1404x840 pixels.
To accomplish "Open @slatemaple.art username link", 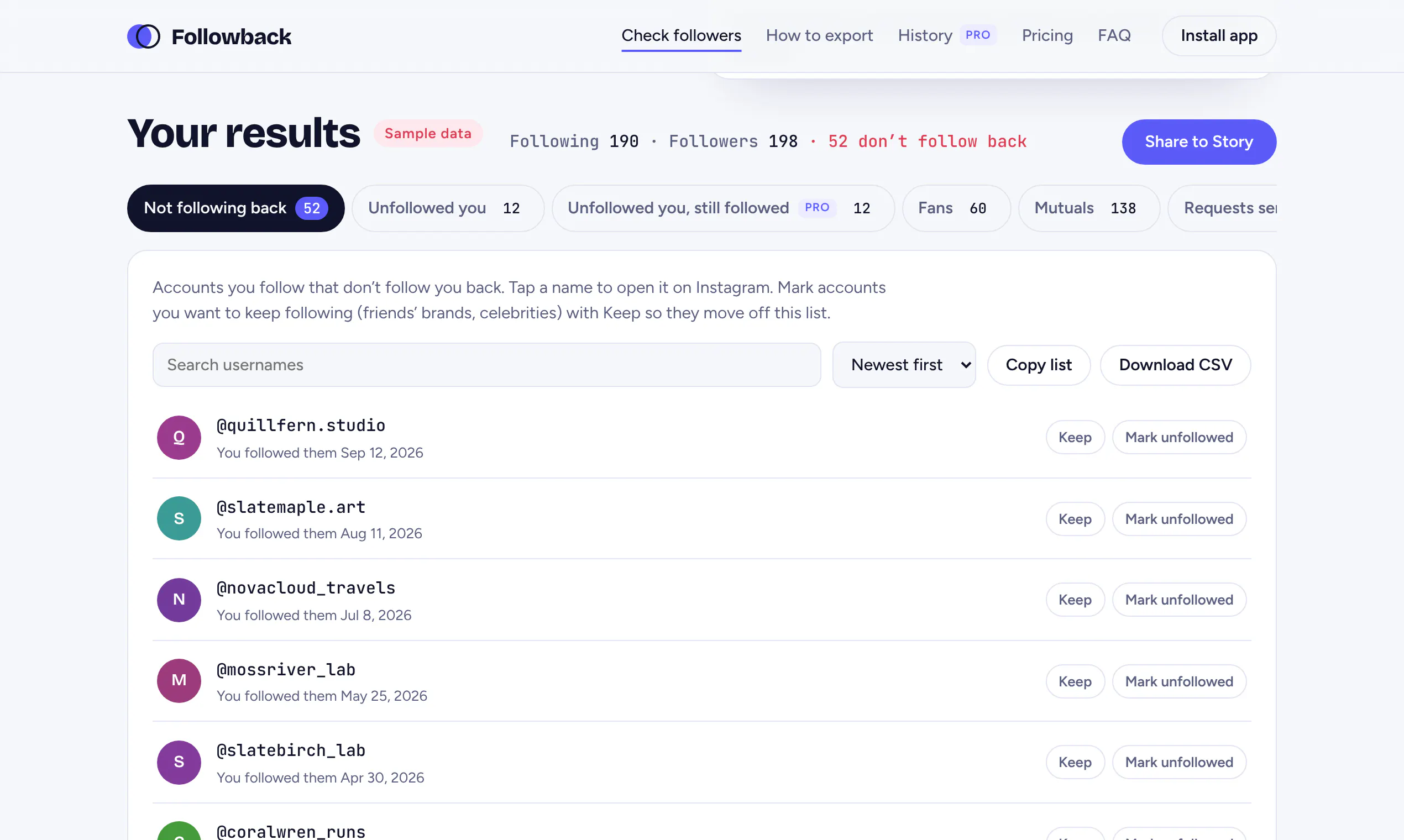I will coord(291,507).
